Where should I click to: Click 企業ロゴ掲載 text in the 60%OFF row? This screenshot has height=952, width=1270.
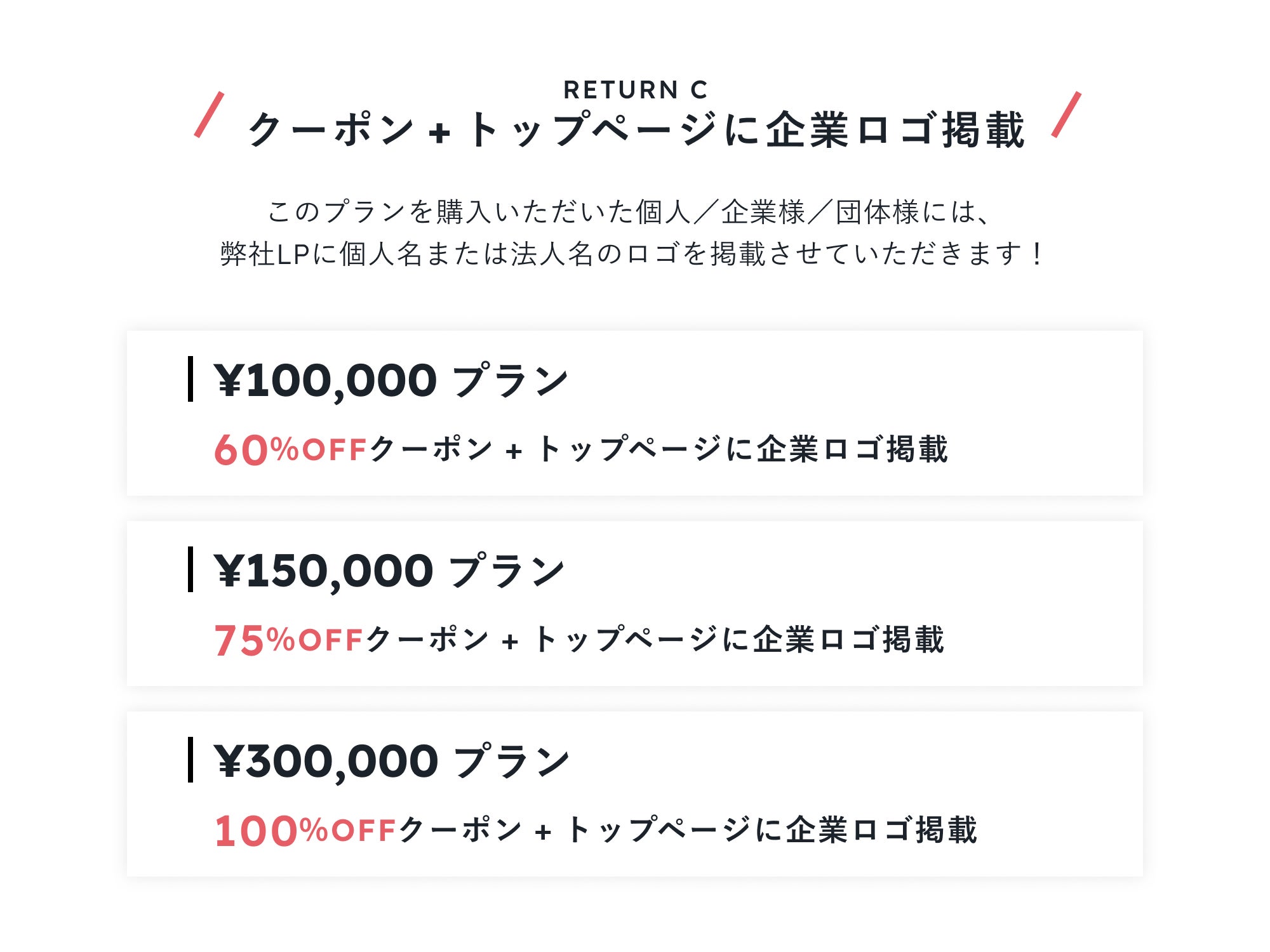[x=852, y=449]
